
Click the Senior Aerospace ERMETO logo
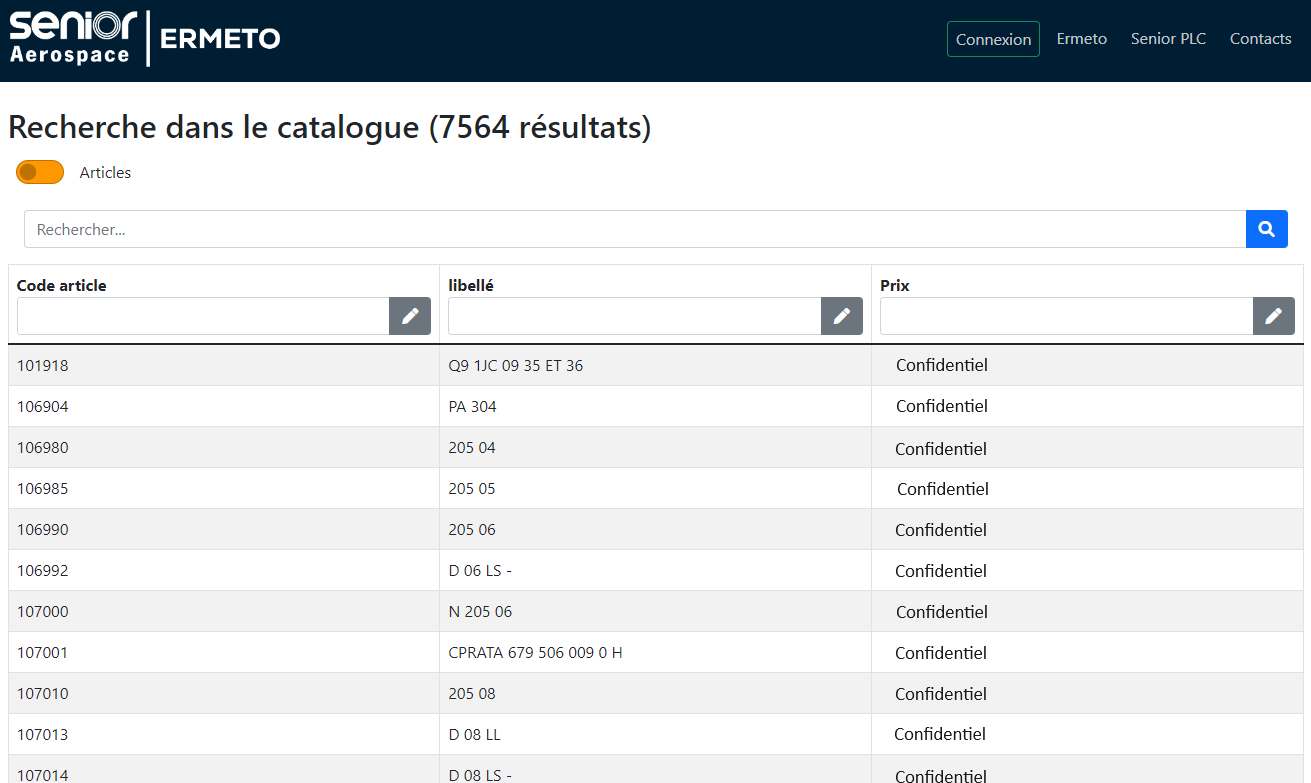(145, 38)
